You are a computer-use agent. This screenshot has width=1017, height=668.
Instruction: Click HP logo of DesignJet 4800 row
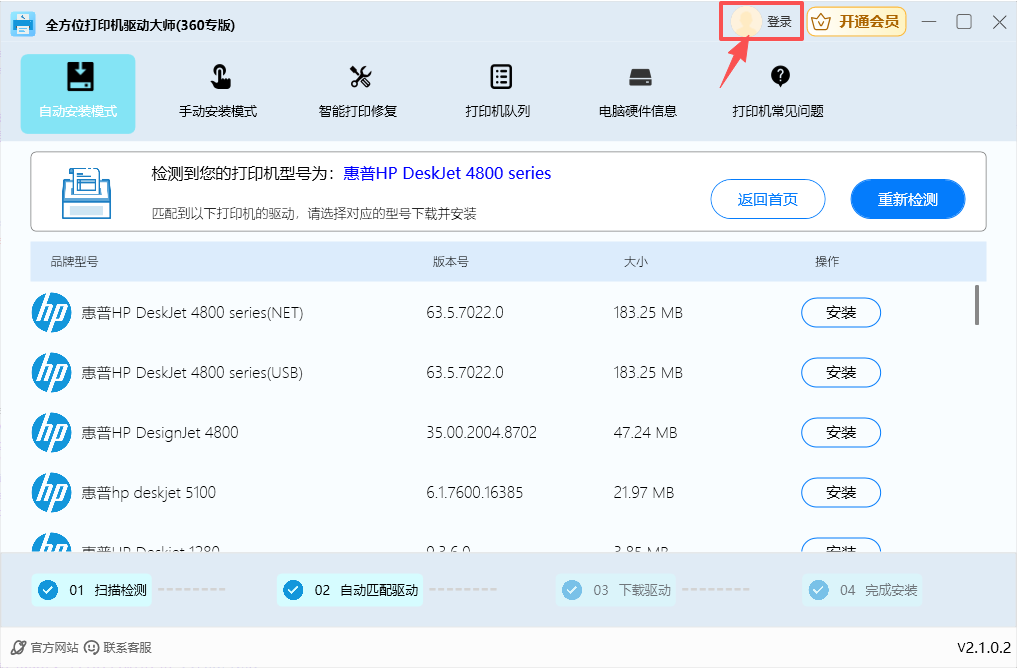click(x=51, y=433)
